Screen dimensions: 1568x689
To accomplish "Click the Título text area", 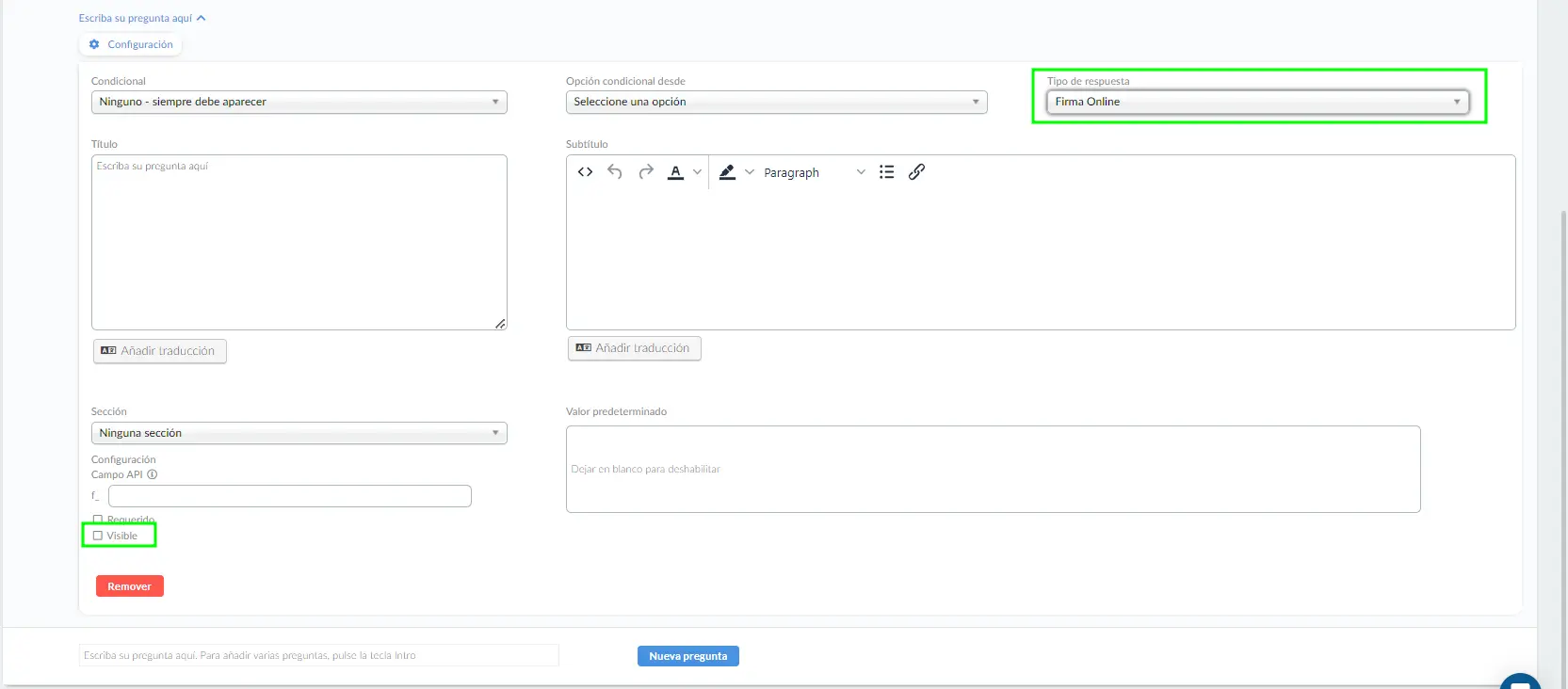I will 299,242.
